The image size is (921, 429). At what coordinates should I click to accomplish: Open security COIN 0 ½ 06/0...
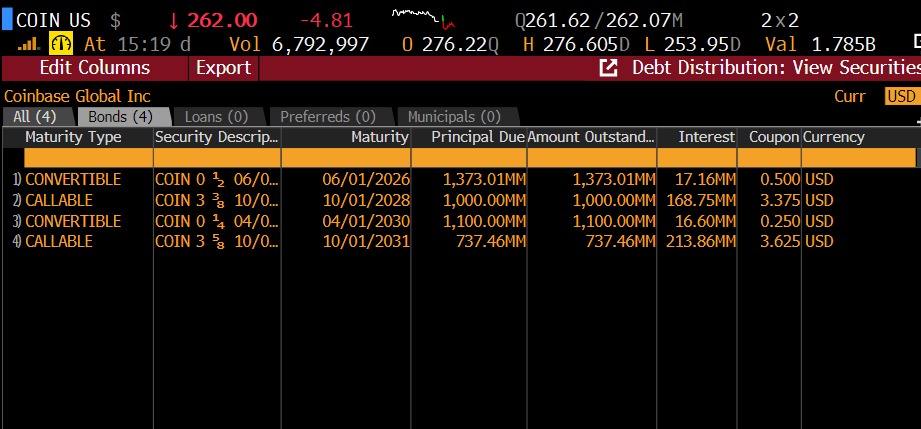tap(217, 179)
